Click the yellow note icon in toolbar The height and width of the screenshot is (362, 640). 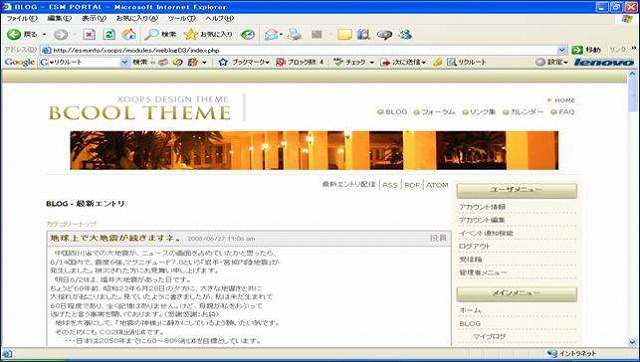344,35
